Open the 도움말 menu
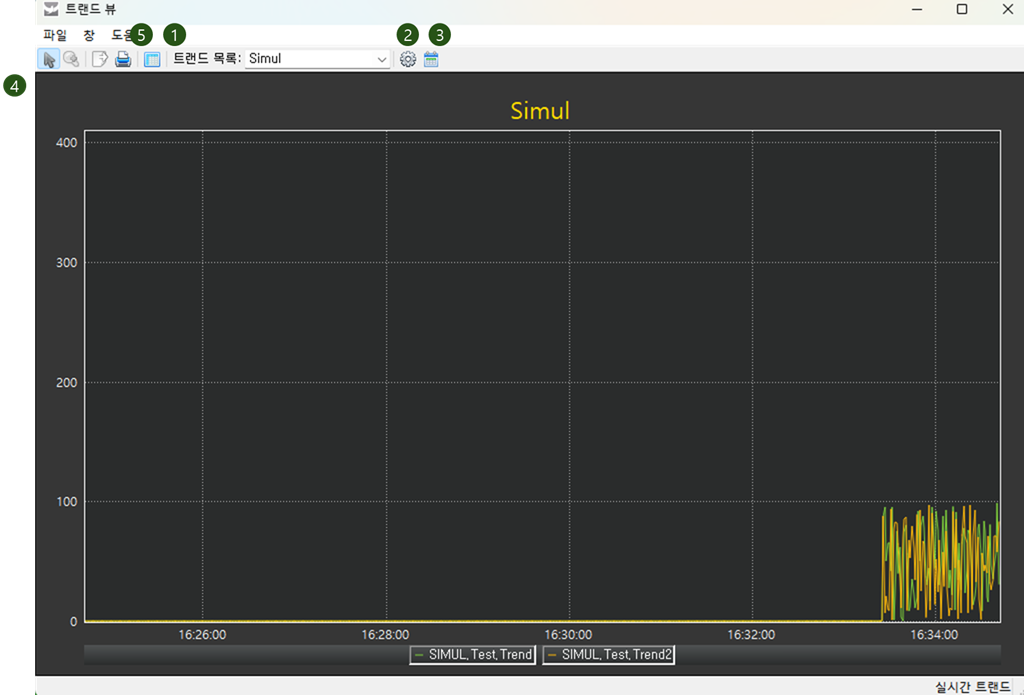This screenshot has height=695, width=1024. click(x=121, y=34)
